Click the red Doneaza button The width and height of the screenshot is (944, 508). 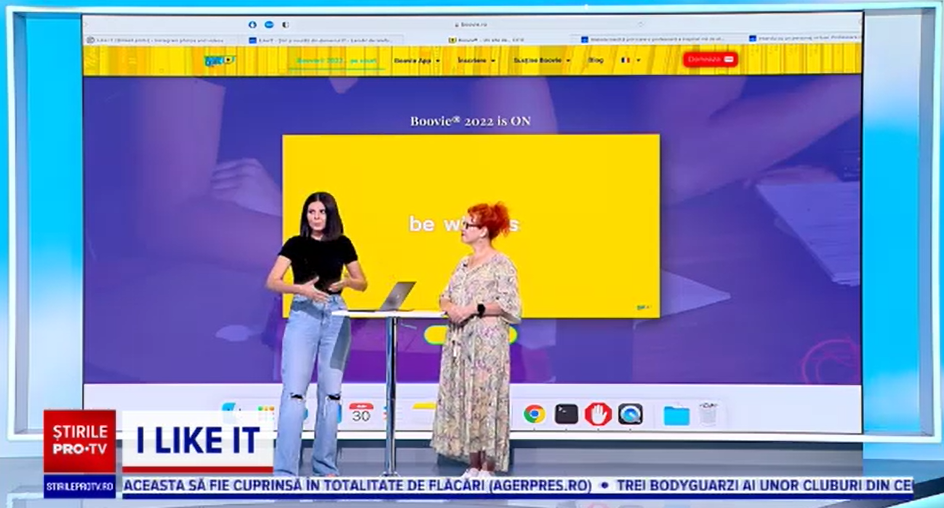710,60
